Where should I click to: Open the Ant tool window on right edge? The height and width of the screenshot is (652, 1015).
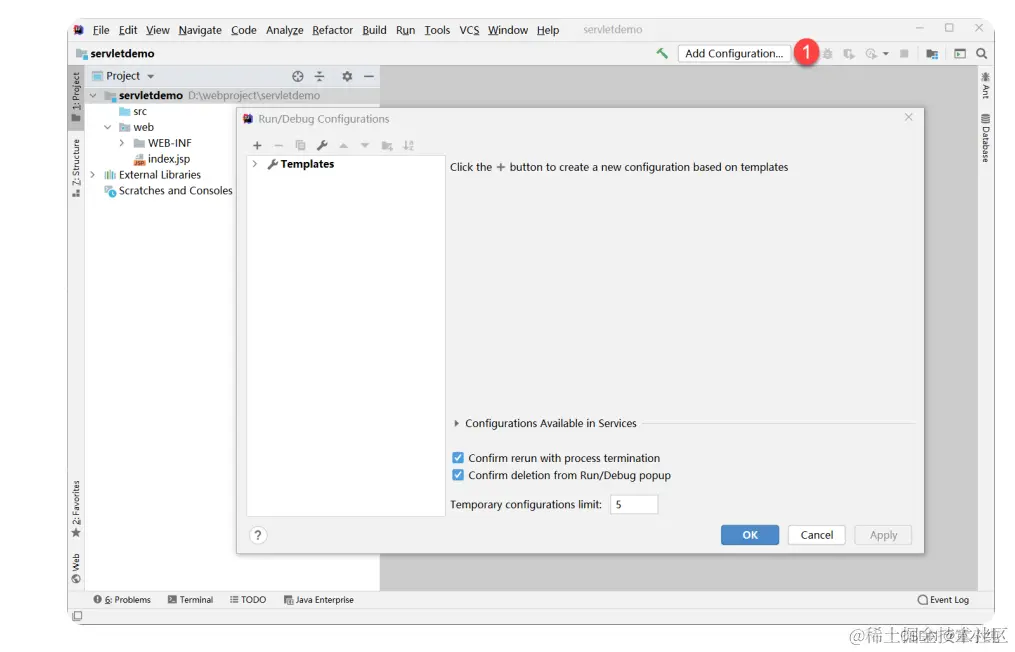pos(985,85)
